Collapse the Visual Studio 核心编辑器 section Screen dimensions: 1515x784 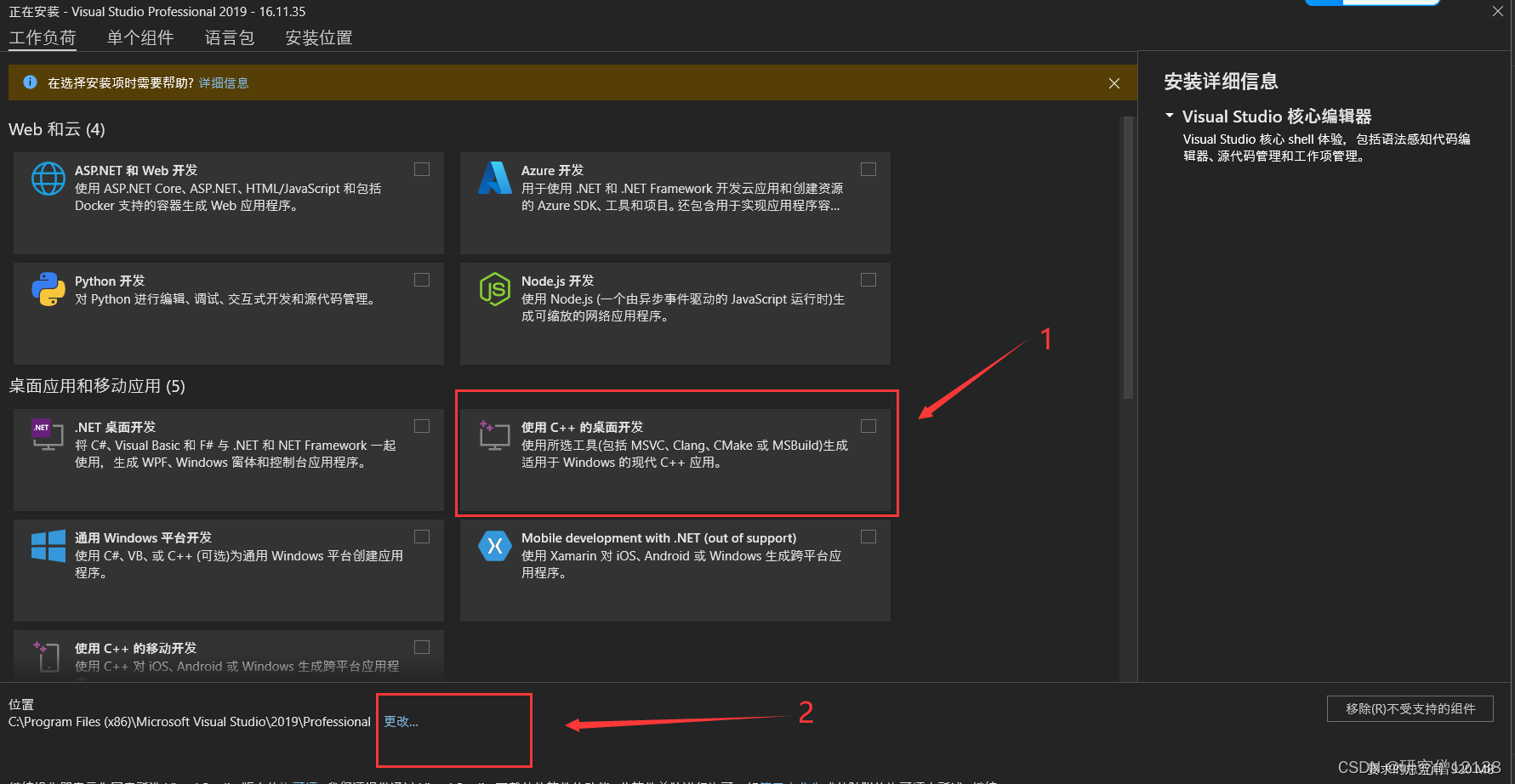[1170, 116]
